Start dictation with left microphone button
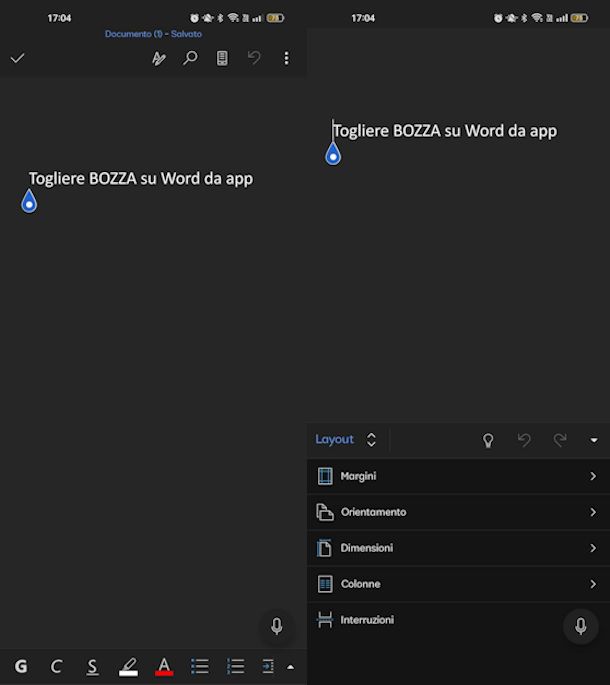Image resolution: width=610 pixels, height=685 pixels. coord(277,626)
